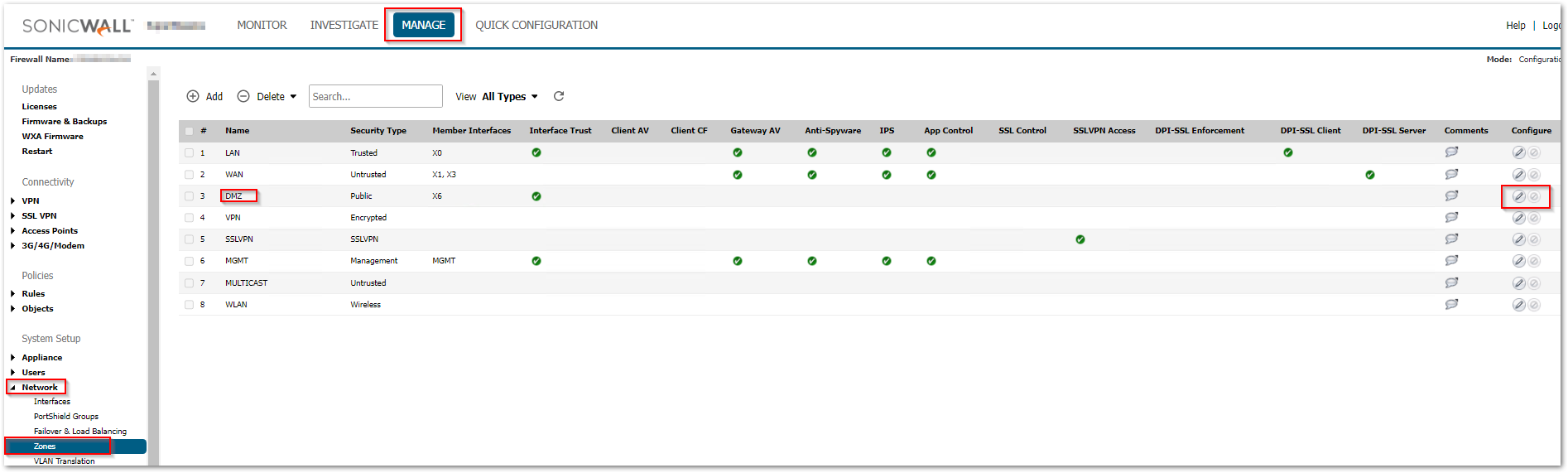1568x473 pixels.
Task: Click the Add zone plus icon
Action: pos(193,96)
